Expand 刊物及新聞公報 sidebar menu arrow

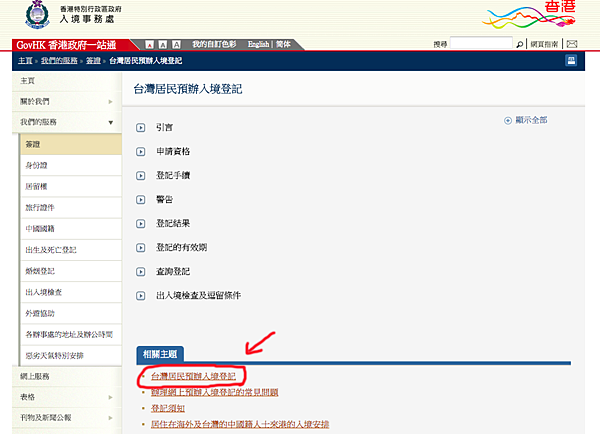110,418
